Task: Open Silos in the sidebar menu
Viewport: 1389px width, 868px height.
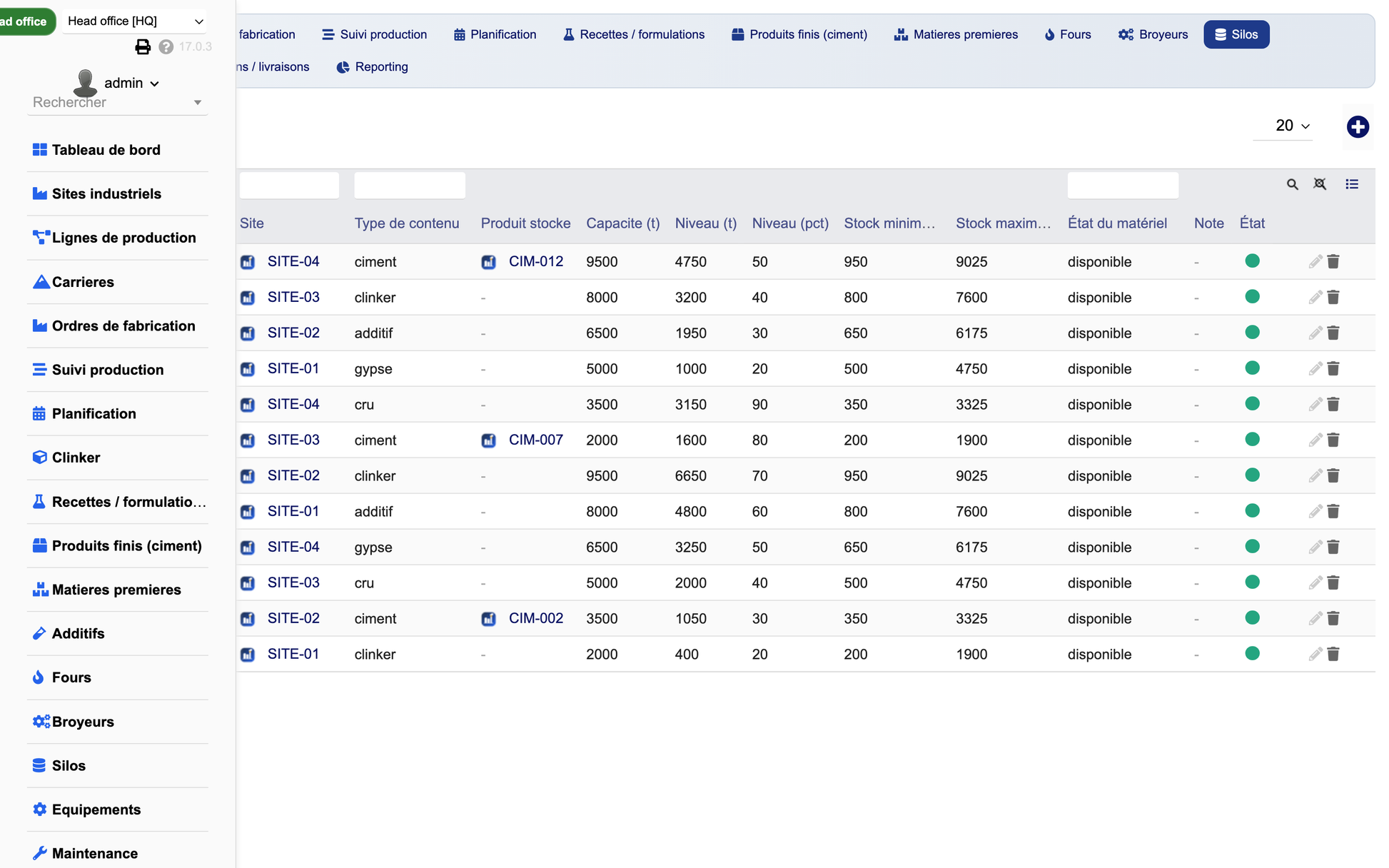Action: tap(59, 766)
